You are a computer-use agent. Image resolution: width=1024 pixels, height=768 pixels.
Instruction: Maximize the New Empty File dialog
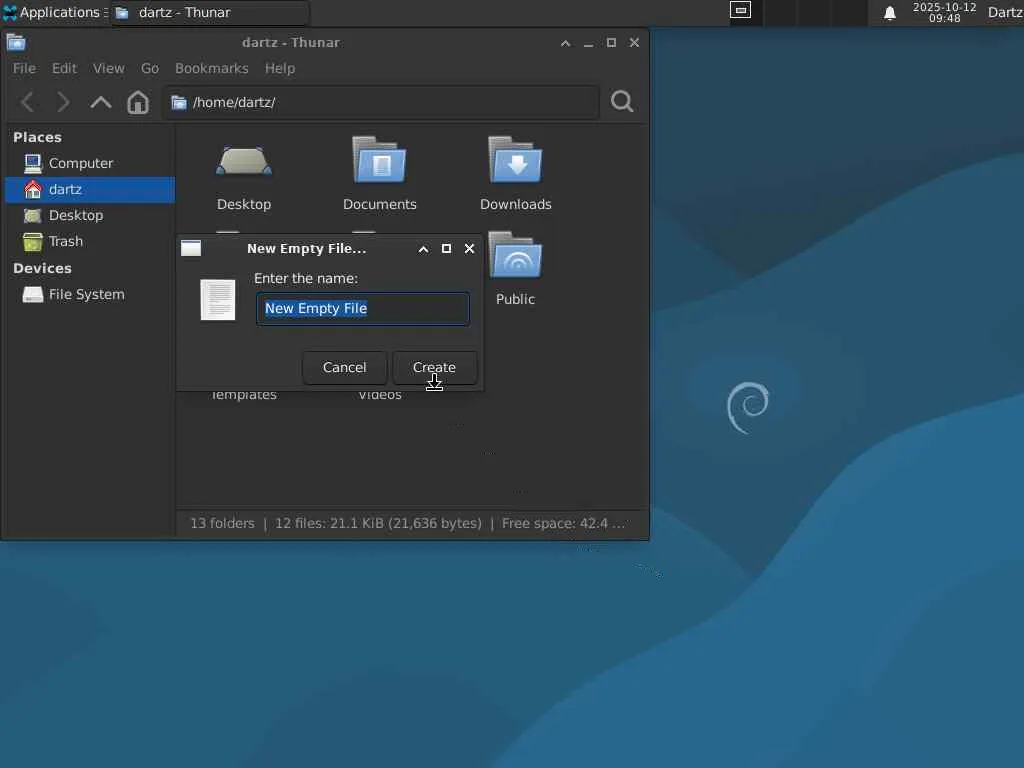(x=446, y=249)
